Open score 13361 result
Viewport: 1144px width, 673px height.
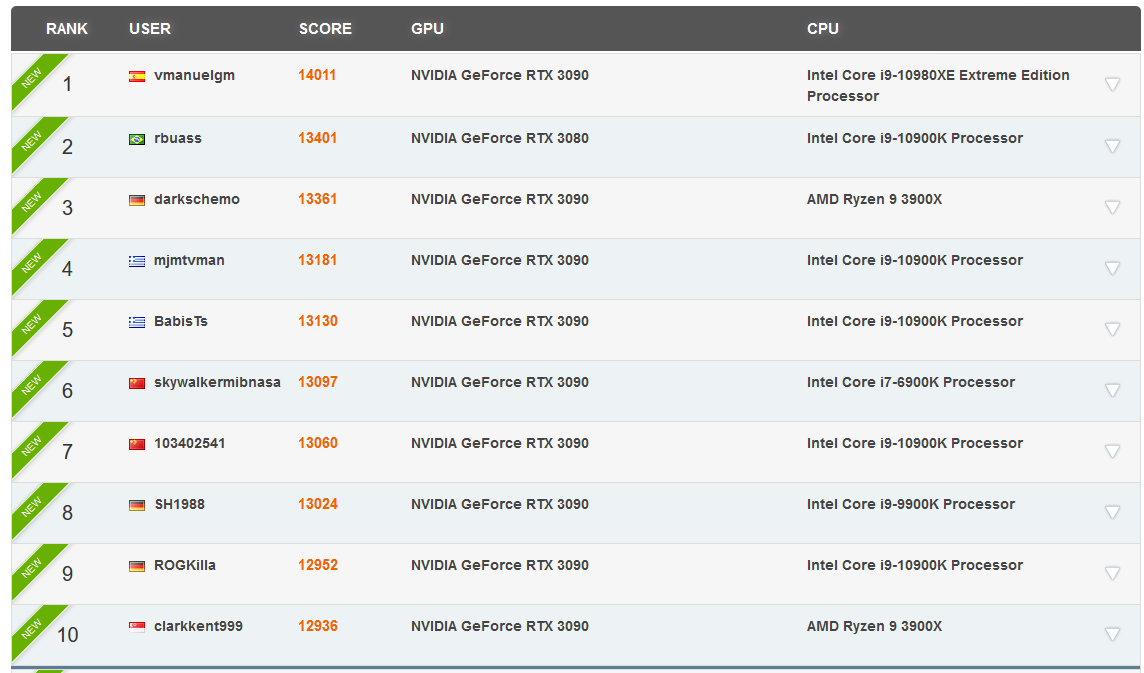[317, 199]
